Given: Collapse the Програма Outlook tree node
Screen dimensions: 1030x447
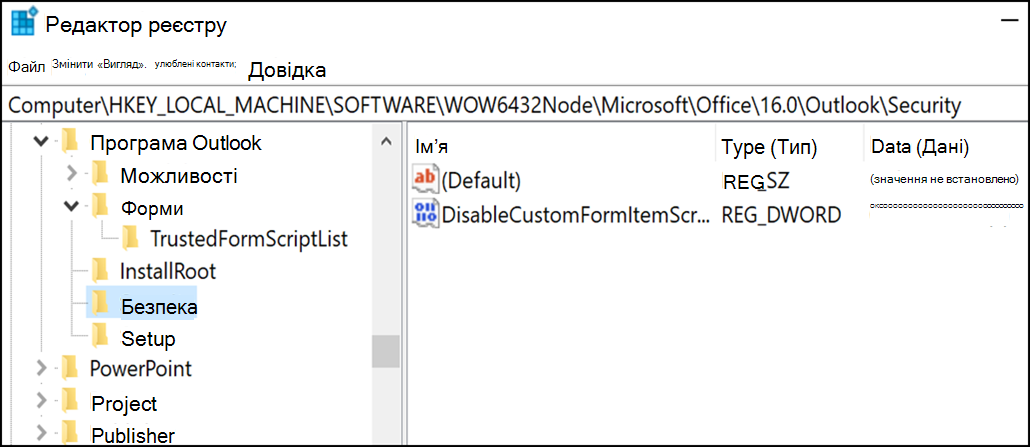Looking at the screenshot, I should coord(41,142).
